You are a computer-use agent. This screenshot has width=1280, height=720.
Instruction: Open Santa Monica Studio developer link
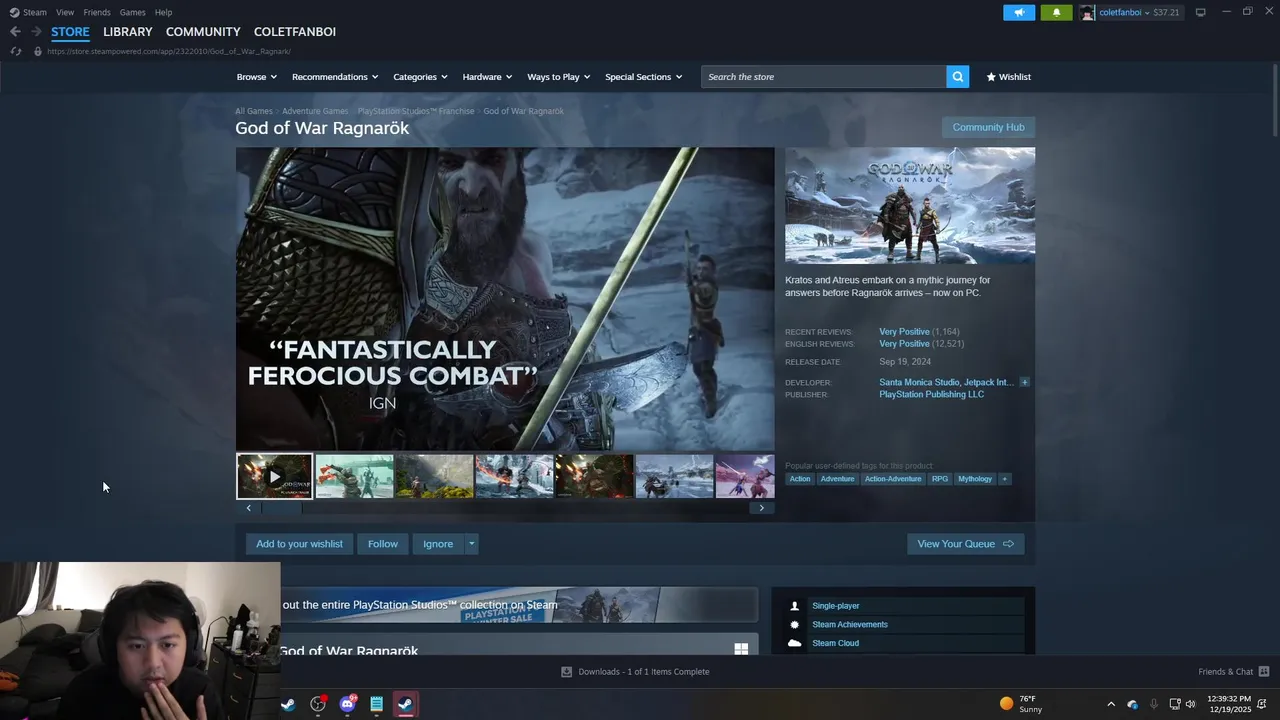coord(919,382)
